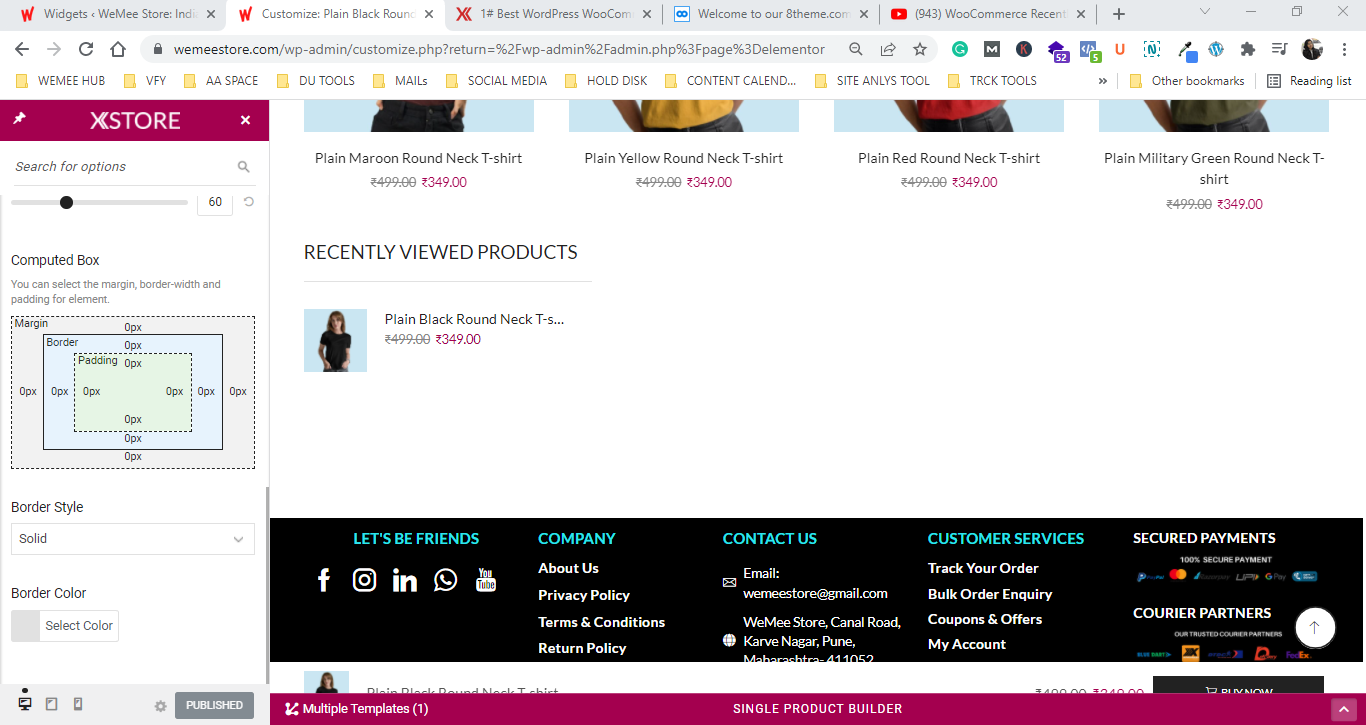The height and width of the screenshot is (725, 1366).
Task: Click the address bar URL
Action: click(x=499, y=49)
